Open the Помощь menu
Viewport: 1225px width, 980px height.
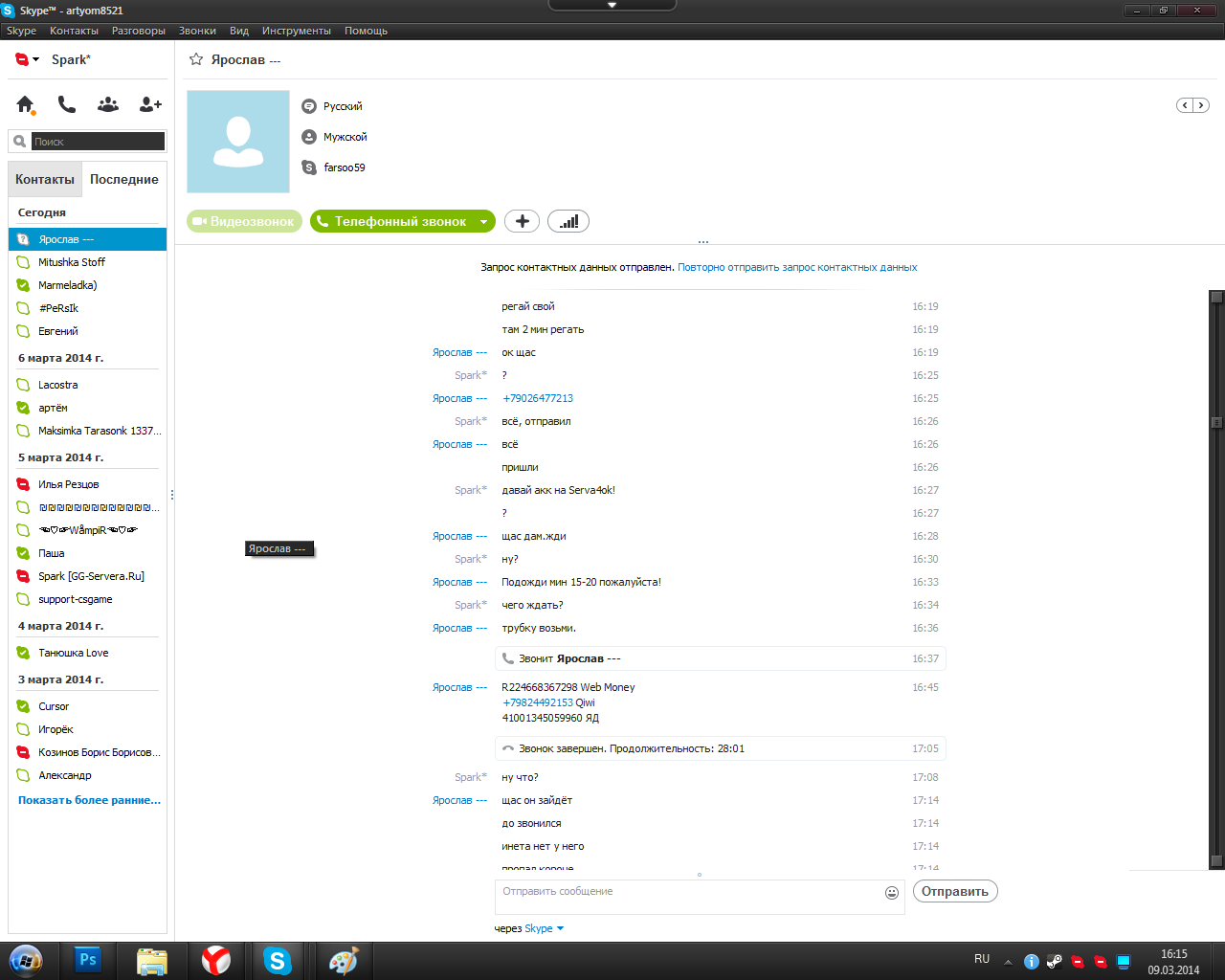[366, 31]
